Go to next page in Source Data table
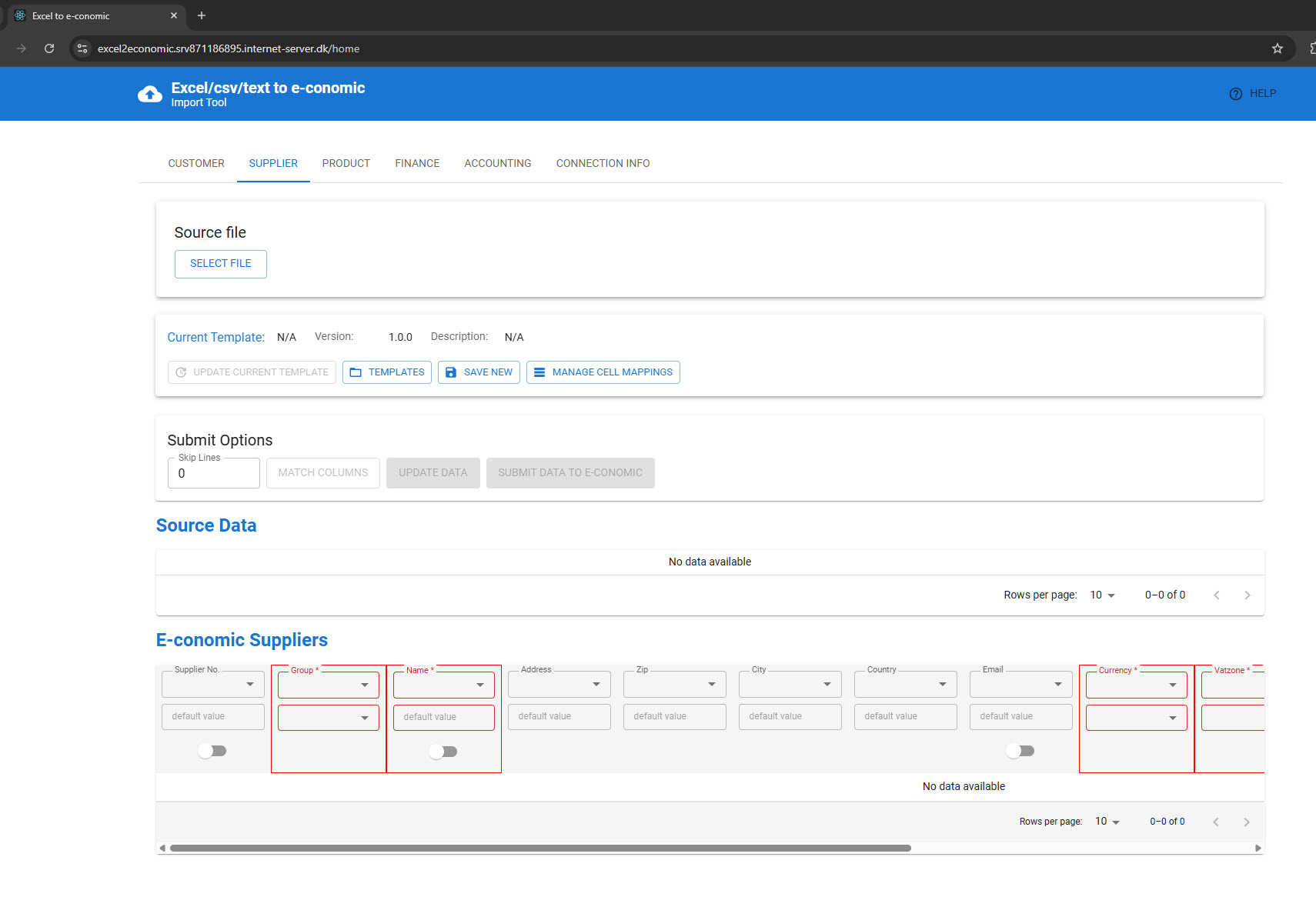Viewport: 1316px width, 897px height. [1248, 595]
